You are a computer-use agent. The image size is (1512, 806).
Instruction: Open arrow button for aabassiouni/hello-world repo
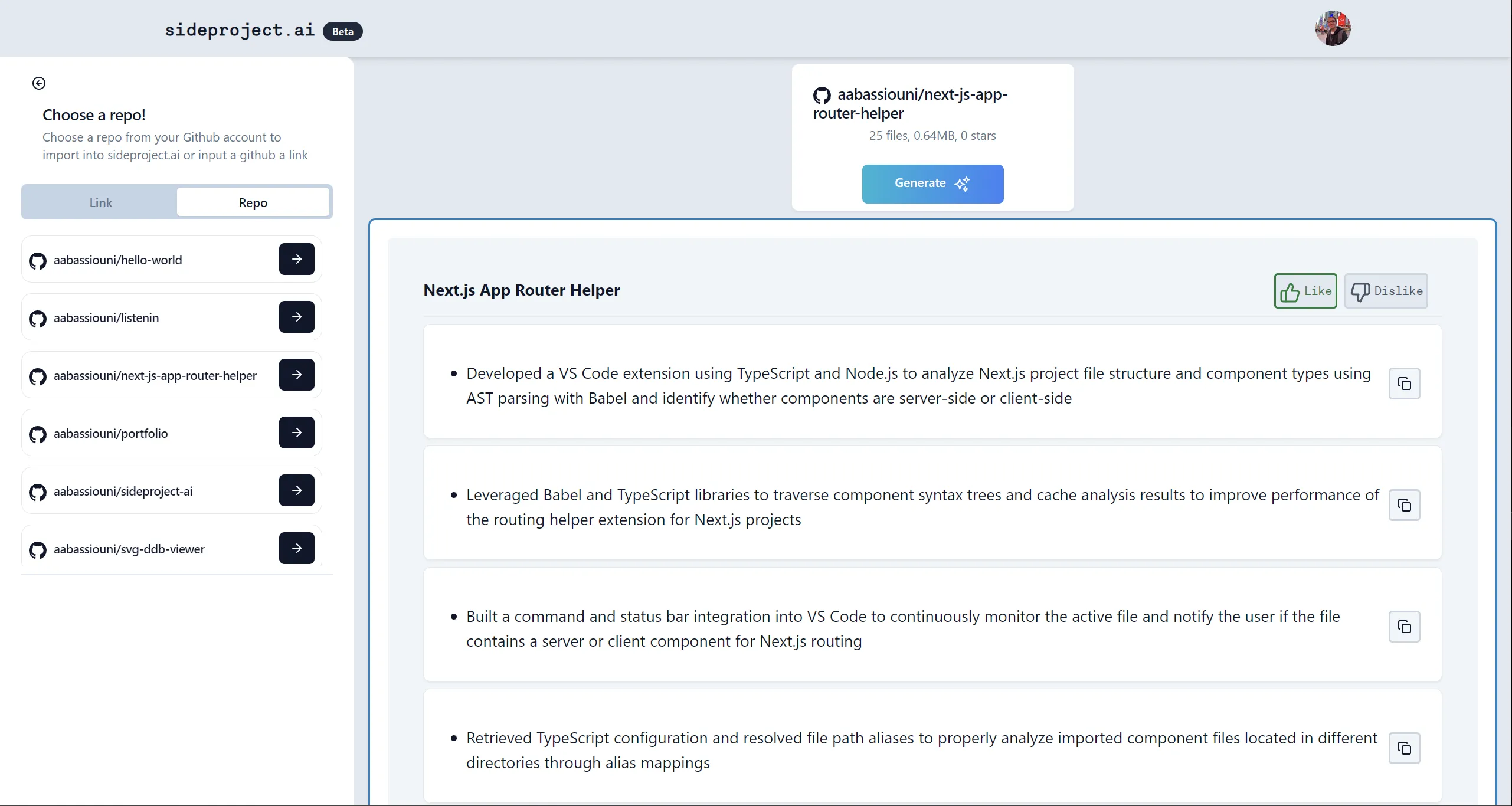pyautogui.click(x=296, y=259)
